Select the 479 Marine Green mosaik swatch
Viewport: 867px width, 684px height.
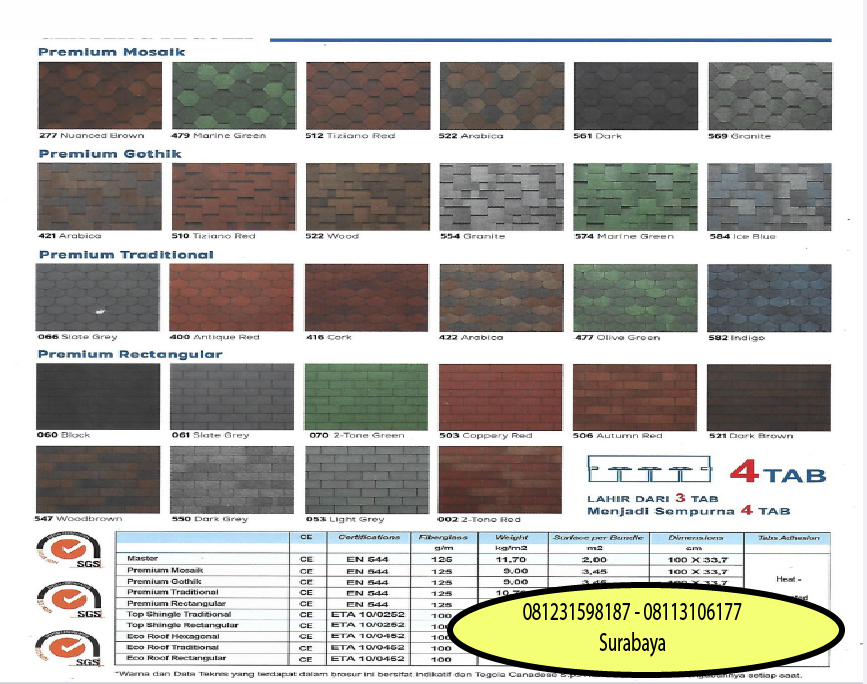pyautogui.click(x=234, y=95)
